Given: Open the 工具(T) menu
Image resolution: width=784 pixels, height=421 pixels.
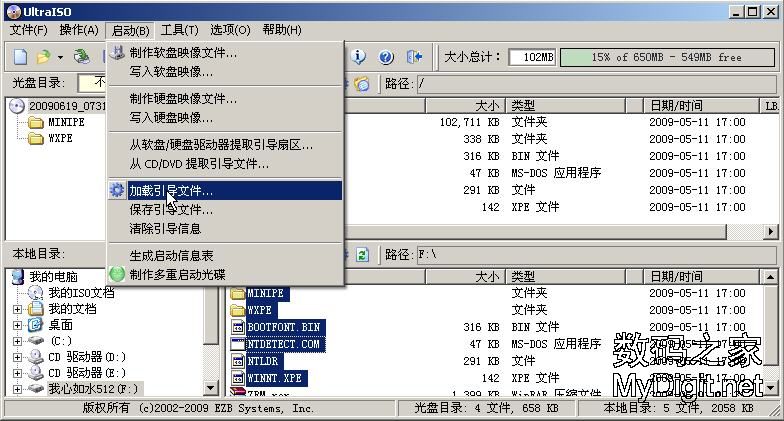Looking at the screenshot, I should click(x=180, y=30).
